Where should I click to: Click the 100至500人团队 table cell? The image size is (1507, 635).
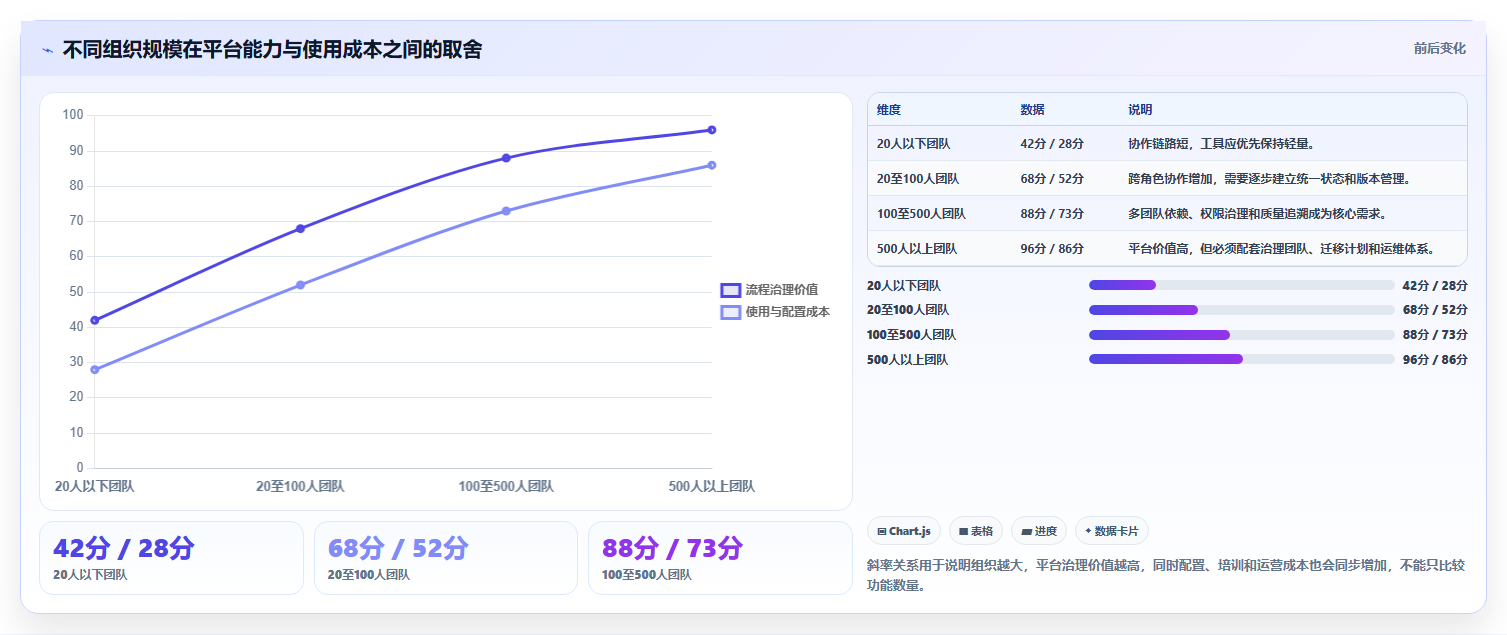click(x=921, y=214)
